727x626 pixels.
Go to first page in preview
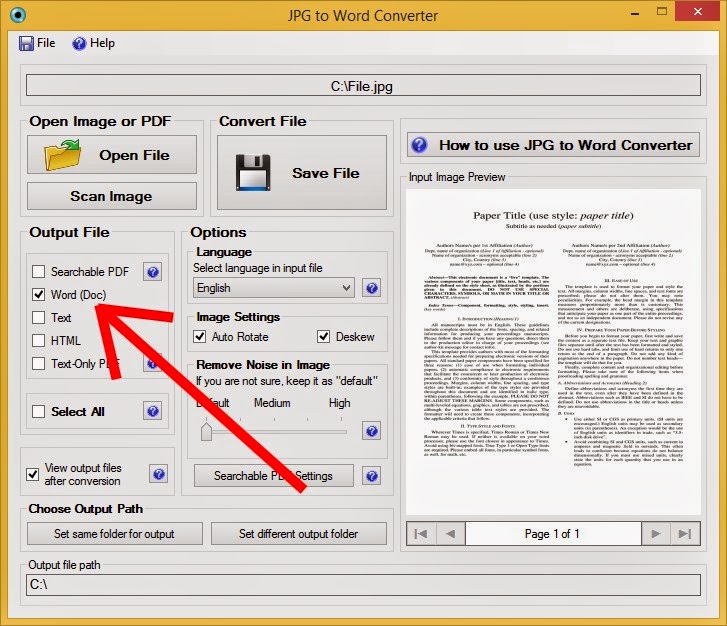[421, 534]
